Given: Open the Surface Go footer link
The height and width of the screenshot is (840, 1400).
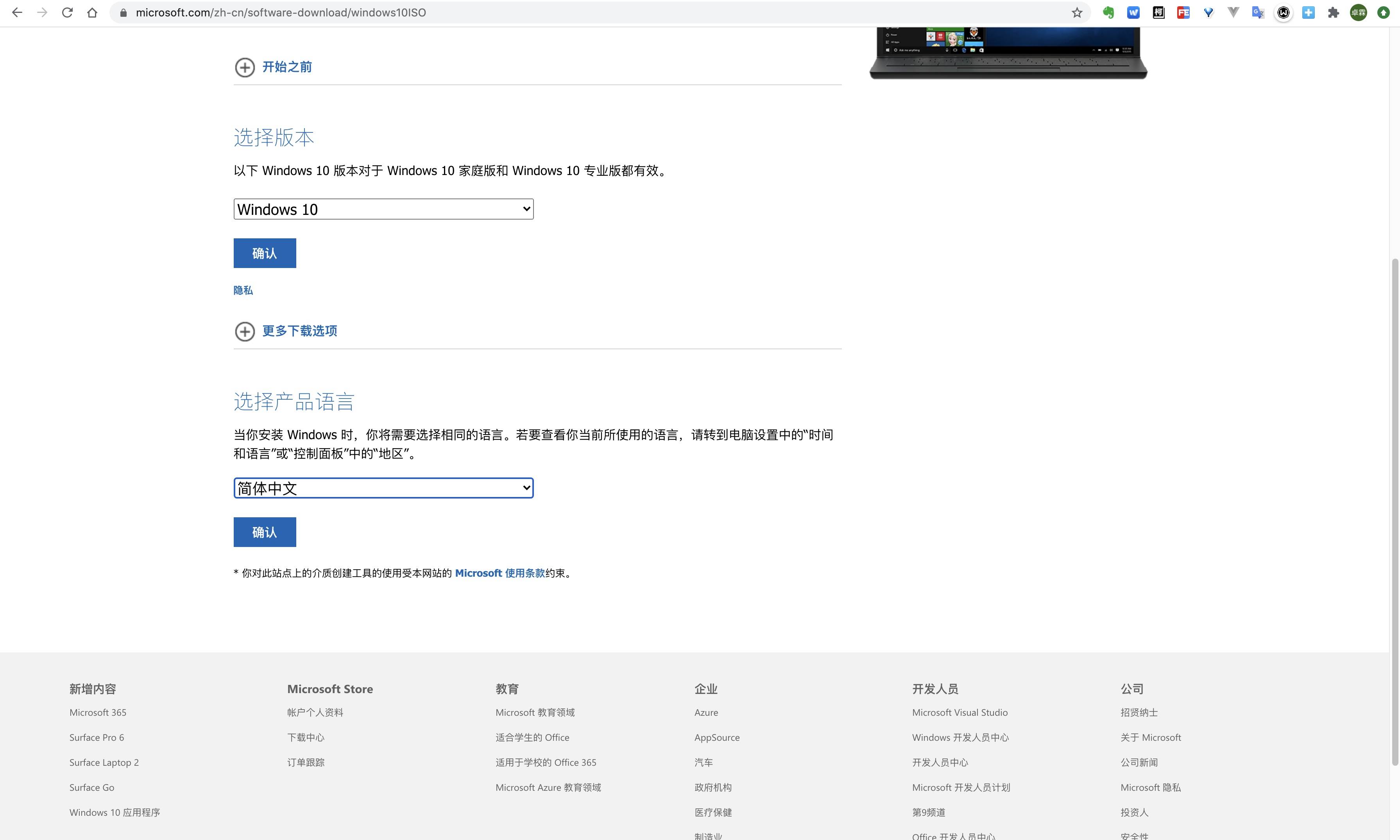Looking at the screenshot, I should point(92,787).
